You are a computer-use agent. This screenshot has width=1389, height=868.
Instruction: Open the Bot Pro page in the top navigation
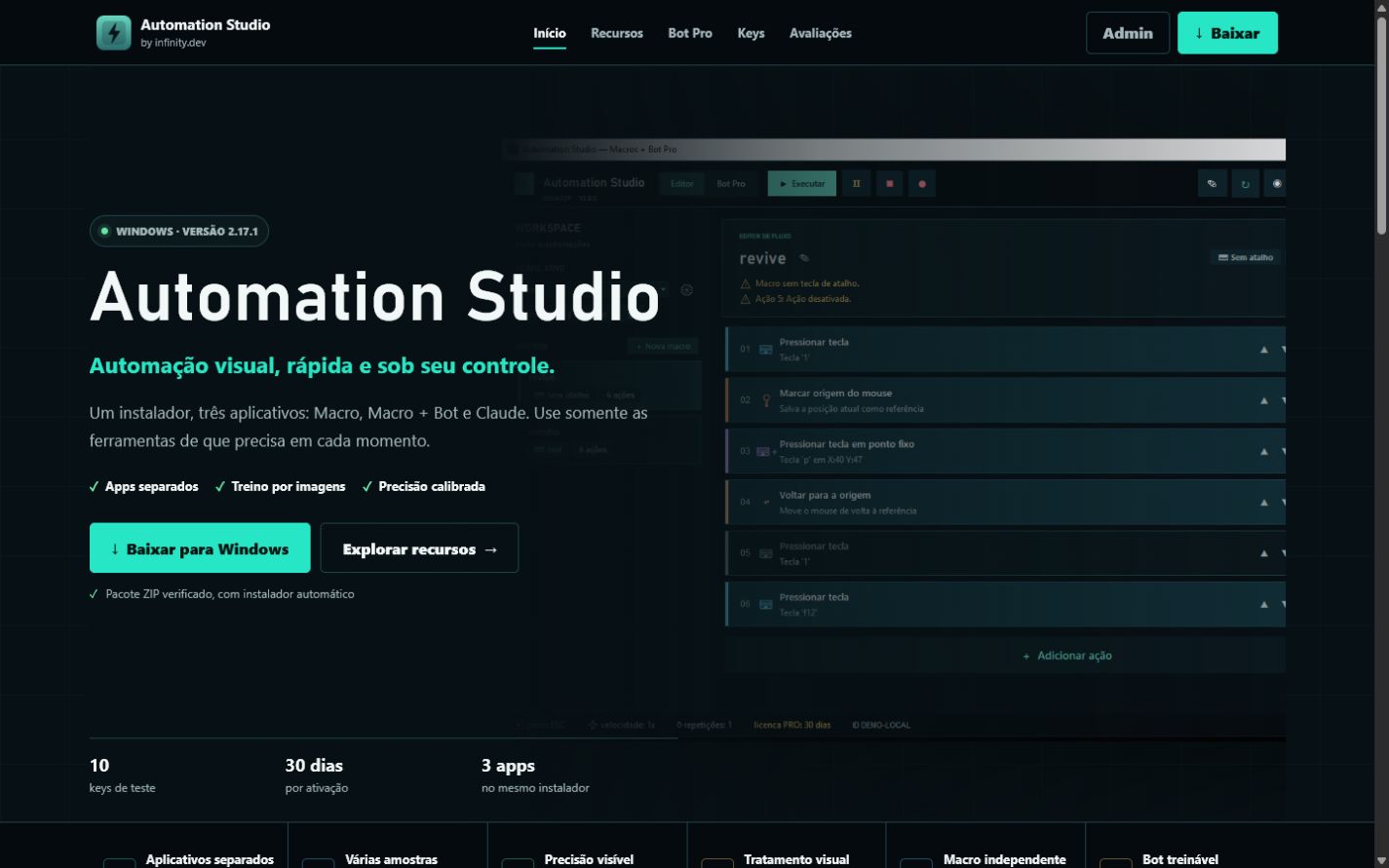pos(690,33)
